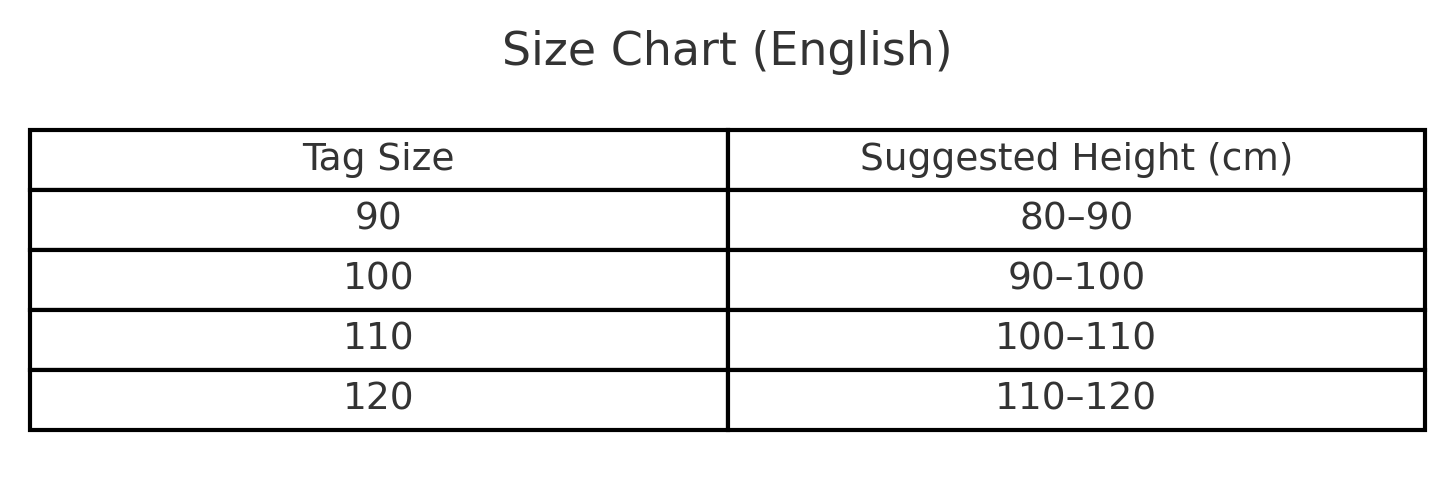Click the word "Size" in the Tag Size header
Screen dimensions: 1455x483
pyautogui.click(x=412, y=159)
